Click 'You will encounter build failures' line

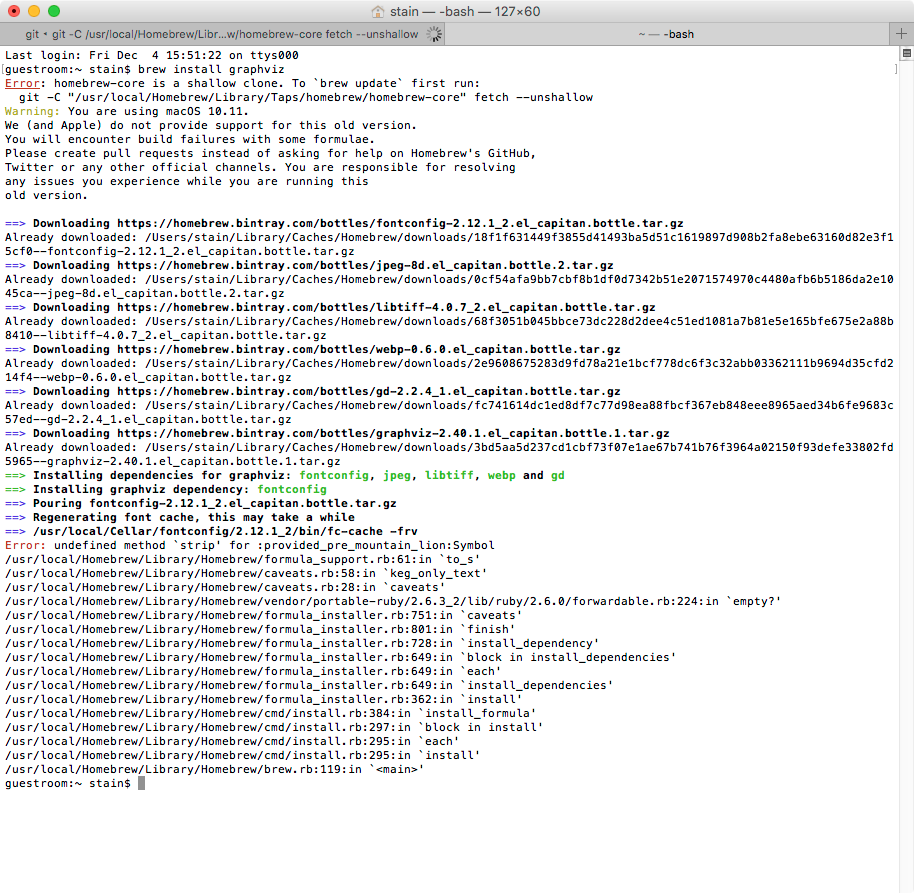190,139
